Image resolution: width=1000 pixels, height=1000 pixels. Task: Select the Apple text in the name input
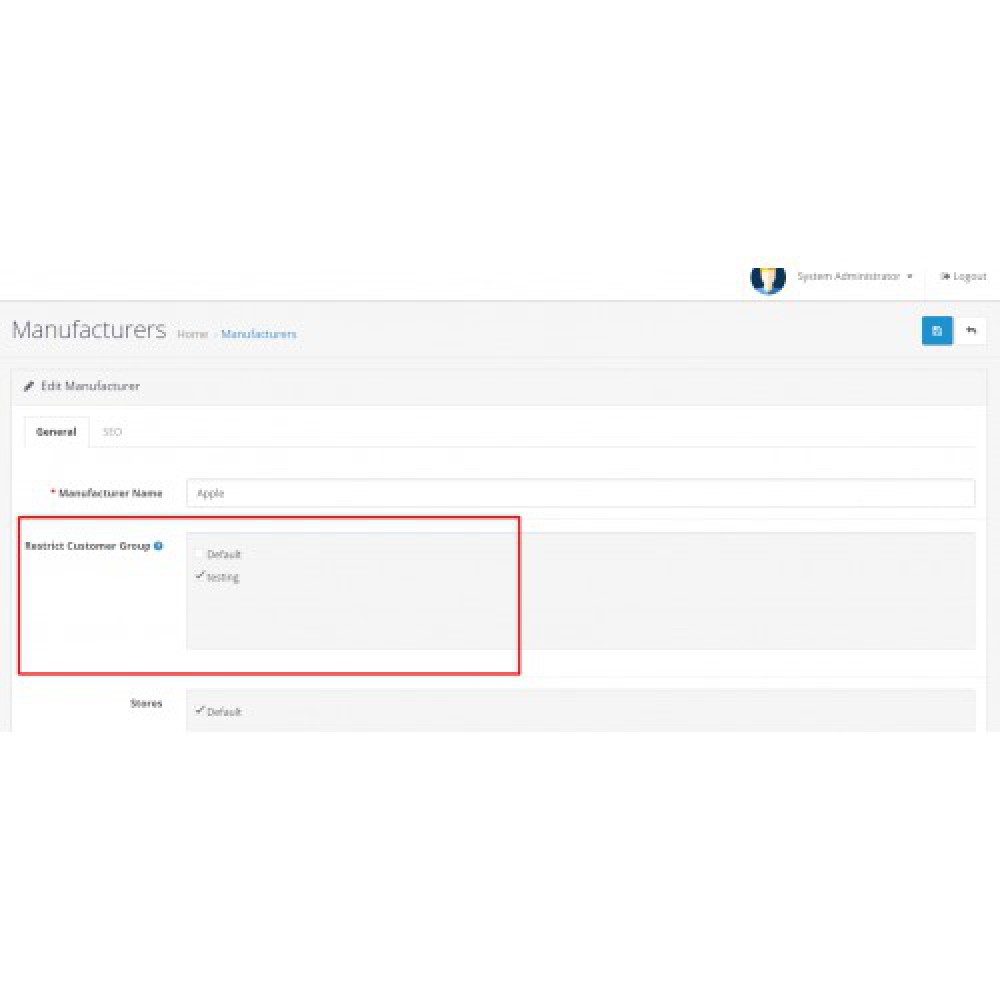click(x=210, y=493)
